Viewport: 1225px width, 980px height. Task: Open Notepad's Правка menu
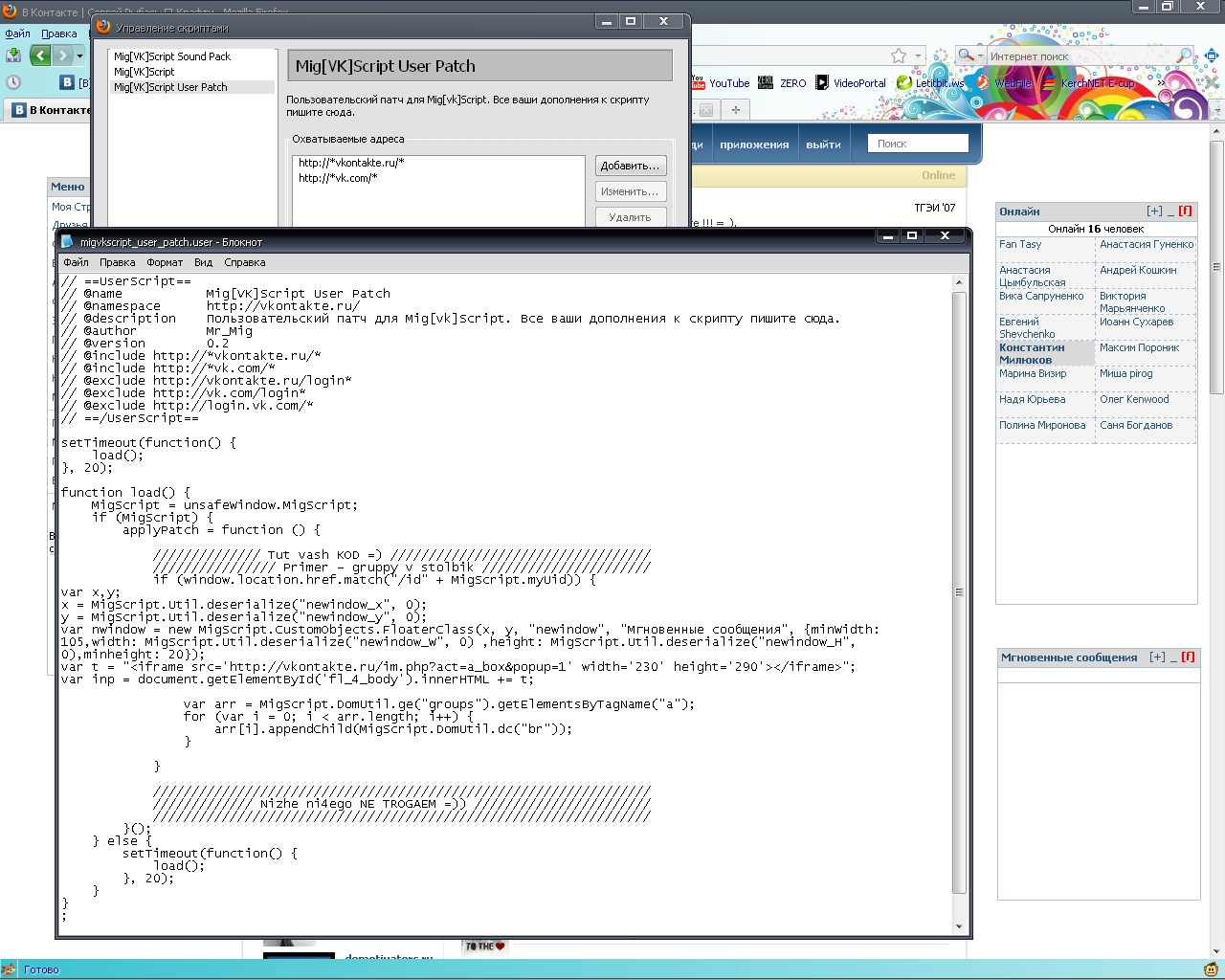click(x=118, y=262)
